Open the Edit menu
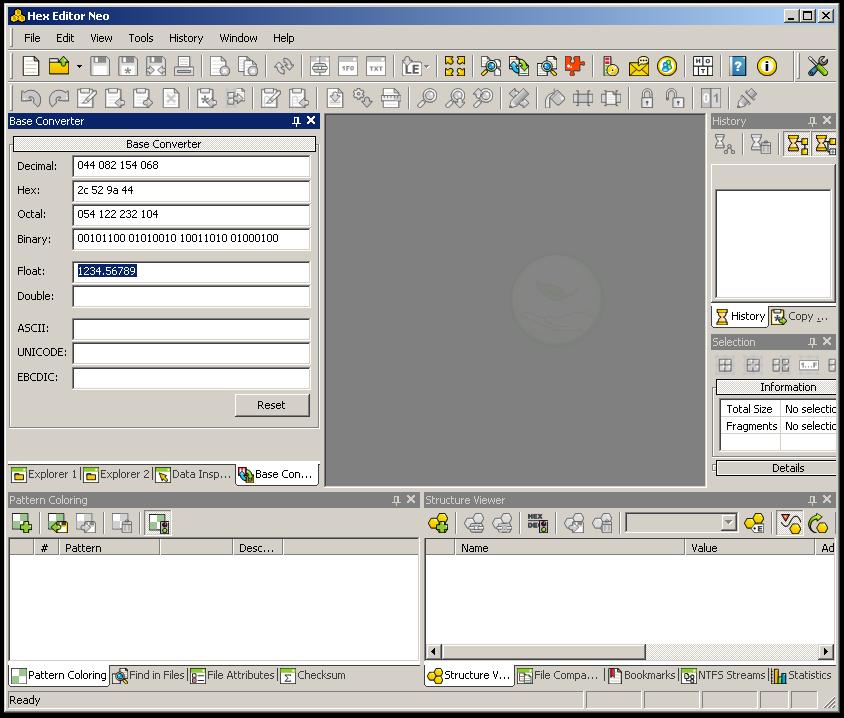 point(65,38)
